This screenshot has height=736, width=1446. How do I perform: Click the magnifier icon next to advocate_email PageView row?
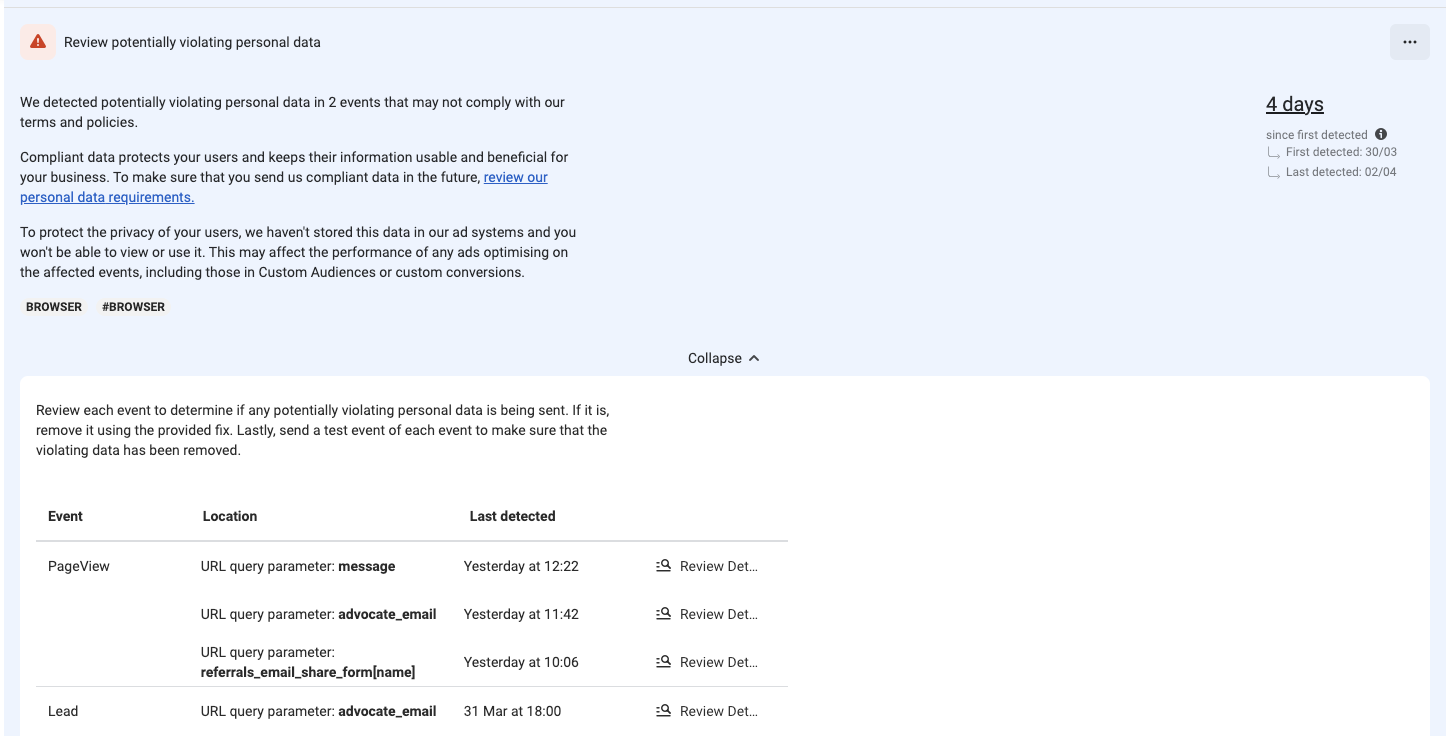663,613
